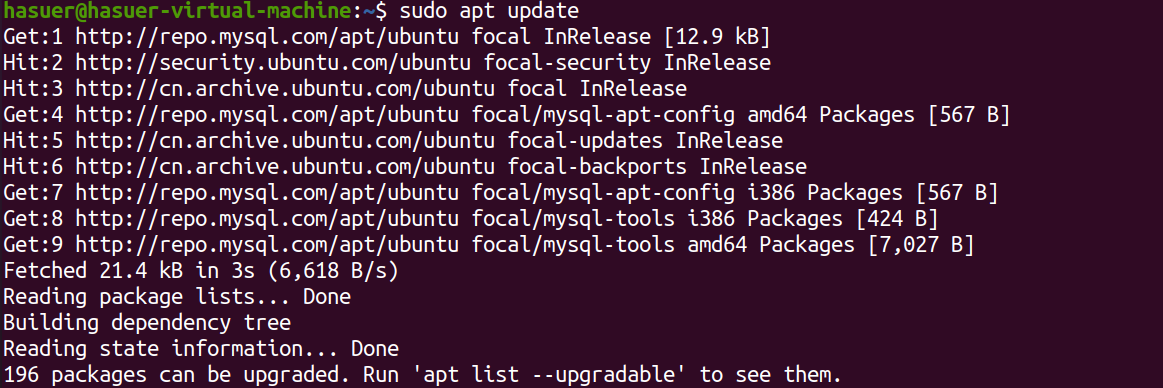1163x388 pixels.
Task: Click the focal-backports InRelease line
Action: (x=405, y=167)
